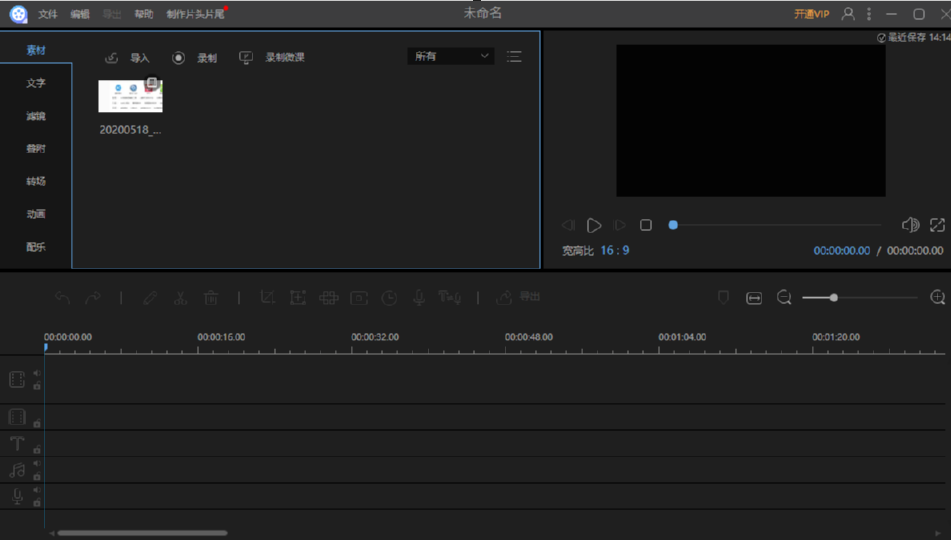Switch to the 转场 sidebar tab
The height and width of the screenshot is (540, 951).
(x=36, y=181)
